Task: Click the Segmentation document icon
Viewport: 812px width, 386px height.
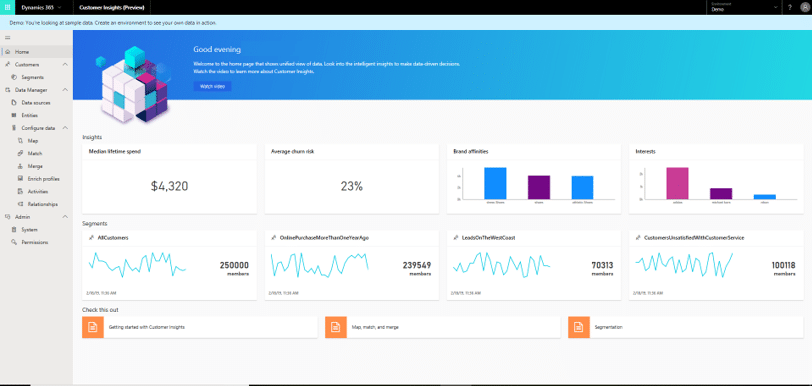Action: 579,327
